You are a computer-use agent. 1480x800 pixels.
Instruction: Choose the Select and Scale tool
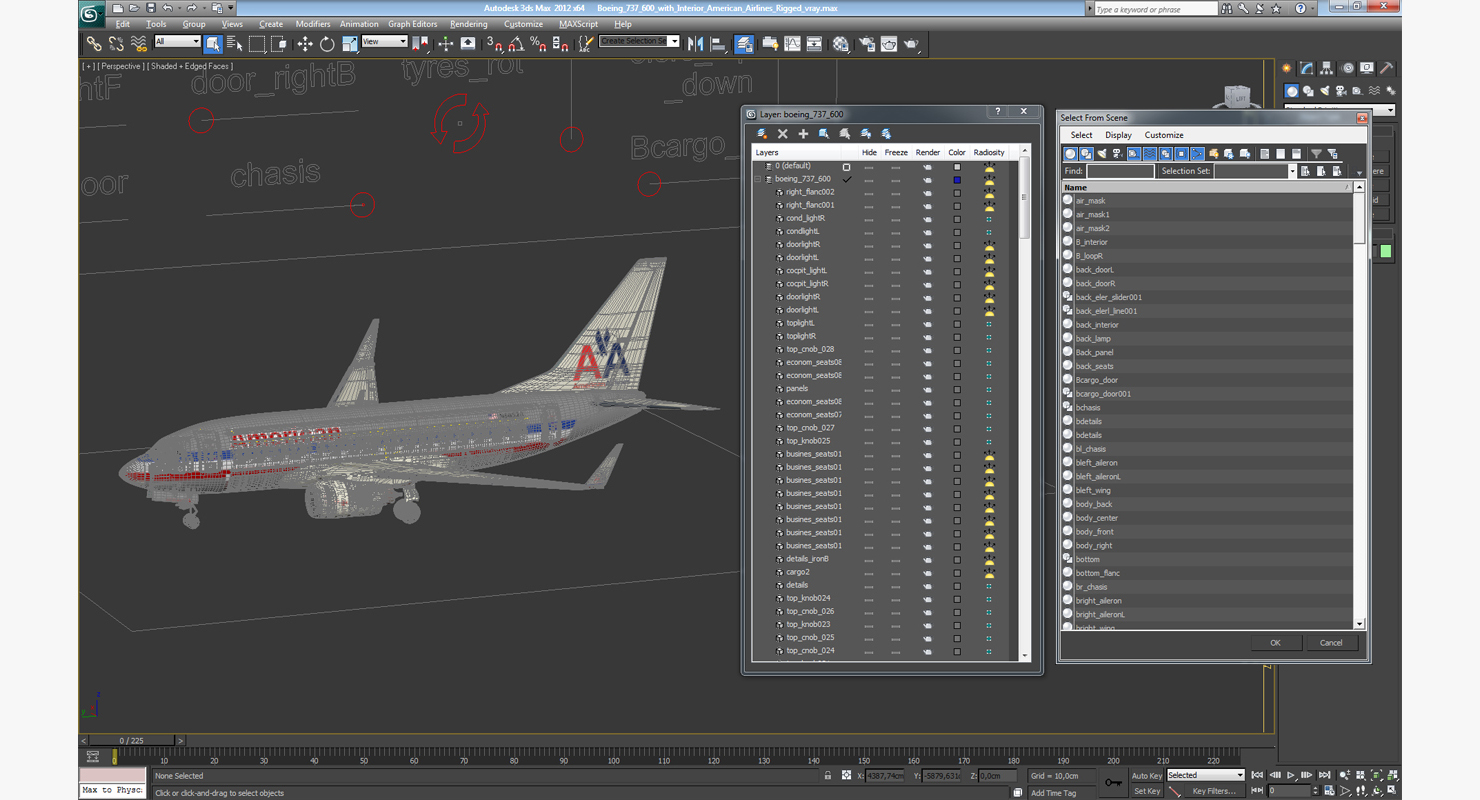point(349,44)
